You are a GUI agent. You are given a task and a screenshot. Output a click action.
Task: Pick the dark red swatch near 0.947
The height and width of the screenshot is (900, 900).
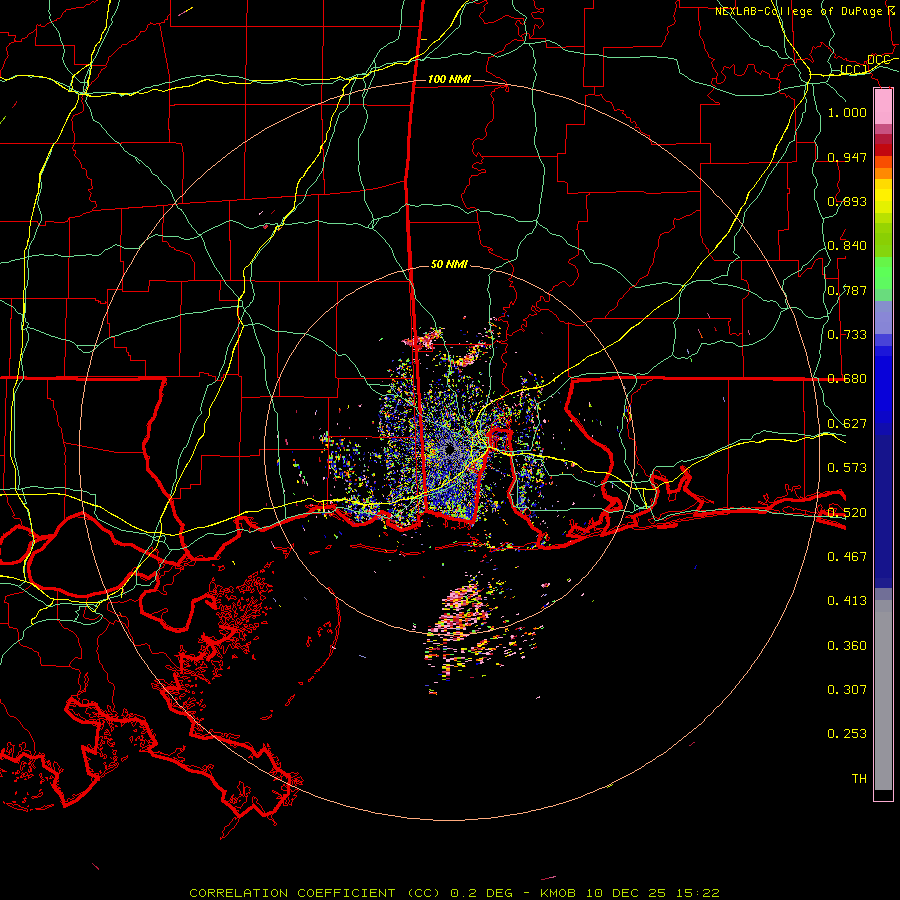883,149
